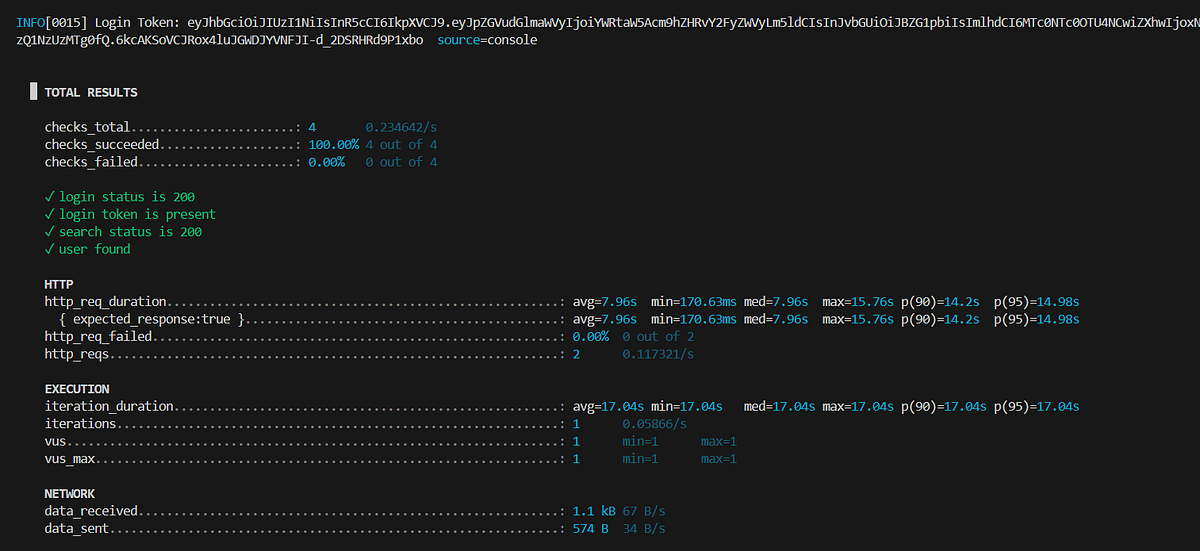
Task: Click the block marker before TOTAL RESULTS
Action: click(x=32, y=93)
